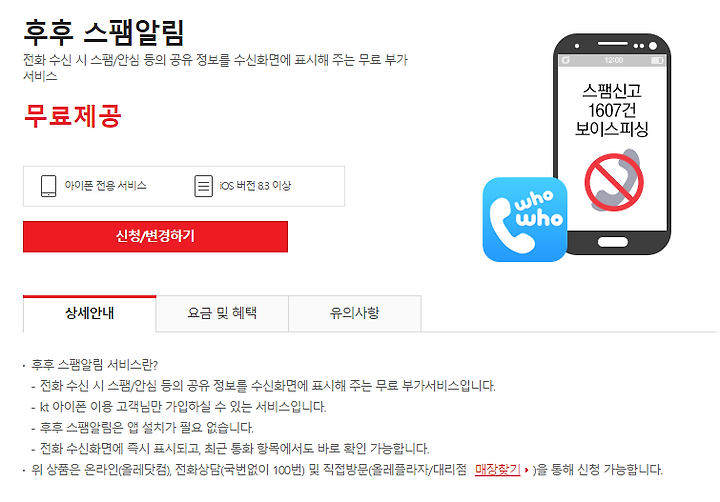This screenshot has height=502, width=720.
Task: Click the 아이폰 전용 서비스 label
Action: (x=105, y=186)
